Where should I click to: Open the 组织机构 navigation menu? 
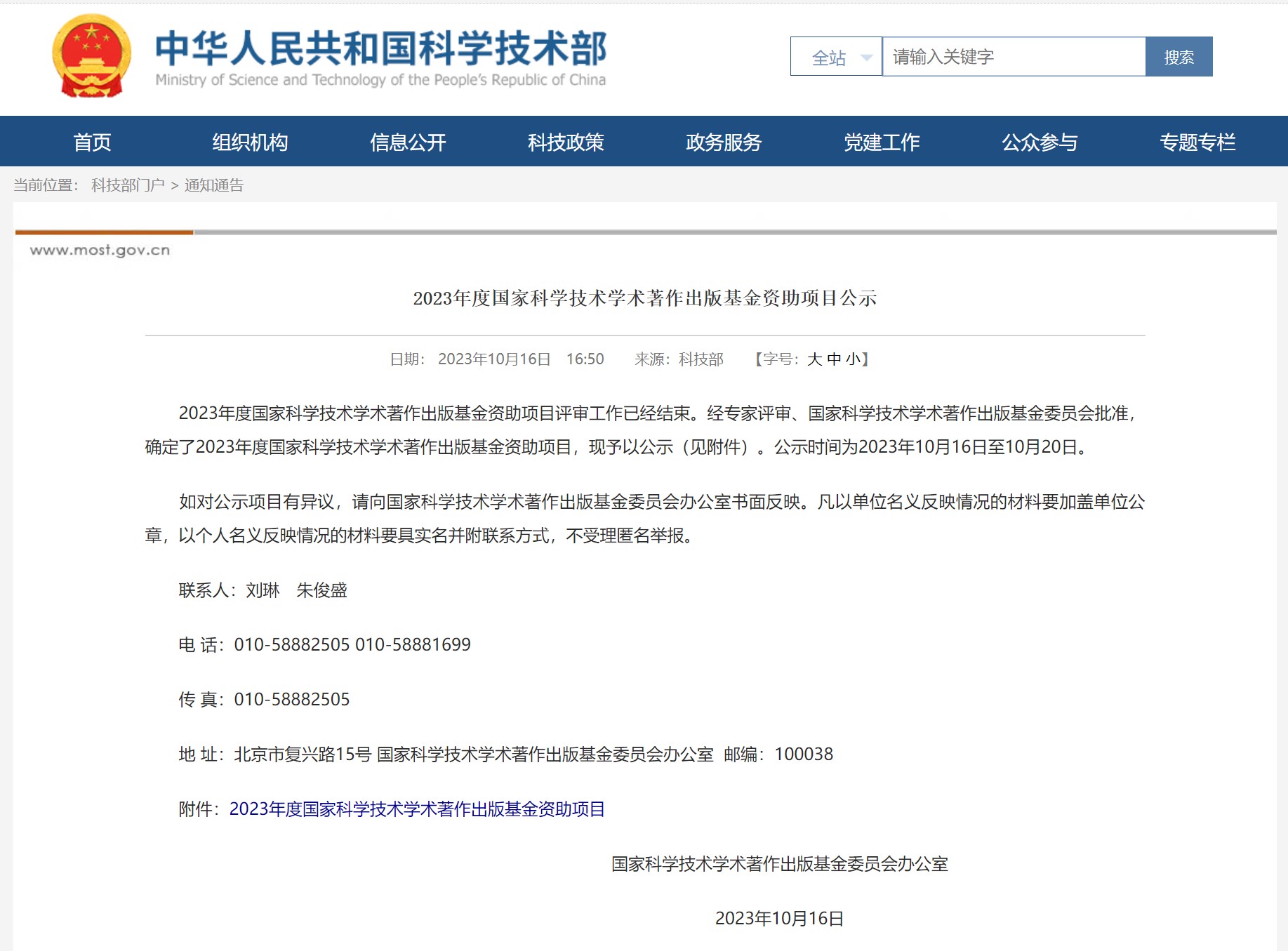pos(251,142)
